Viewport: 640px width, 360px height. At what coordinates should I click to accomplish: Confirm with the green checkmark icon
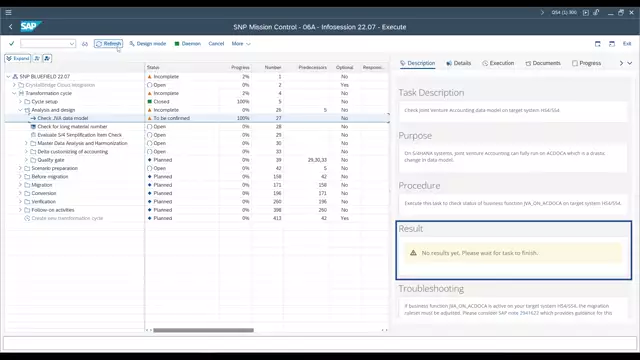click(11, 43)
